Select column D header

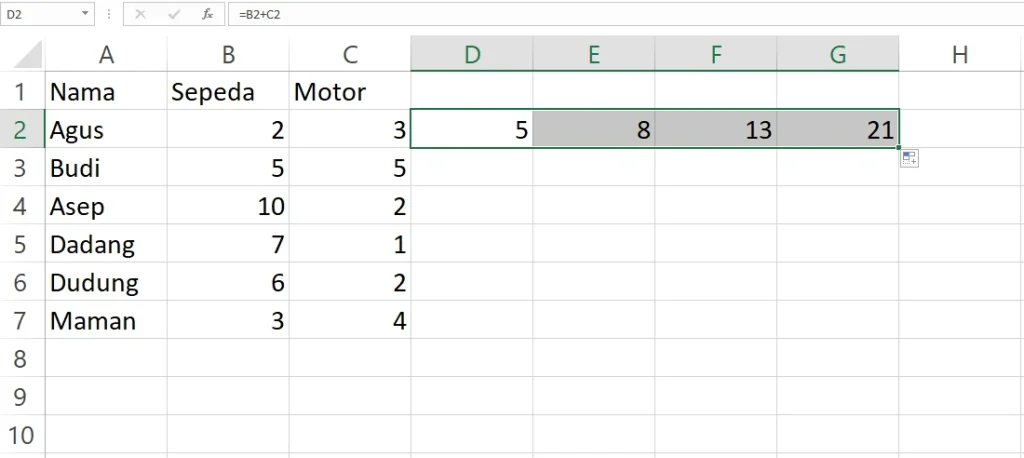coord(472,55)
